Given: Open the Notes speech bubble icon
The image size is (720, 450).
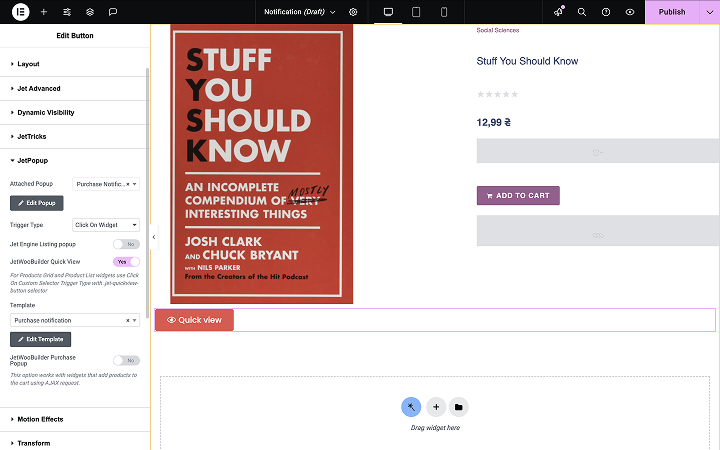Looking at the screenshot, I should [x=113, y=12].
